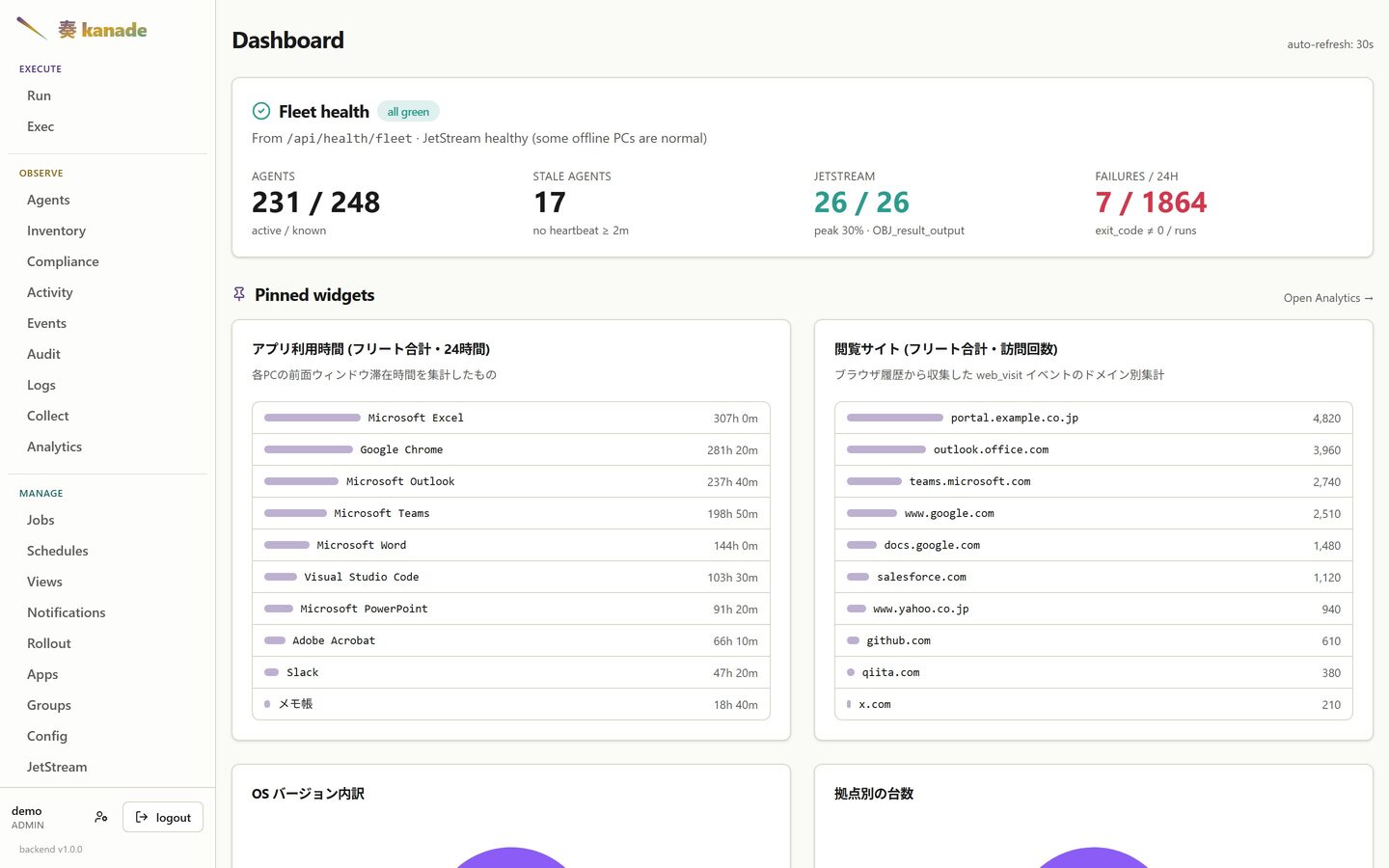Select the Google Chrome row

(x=511, y=449)
